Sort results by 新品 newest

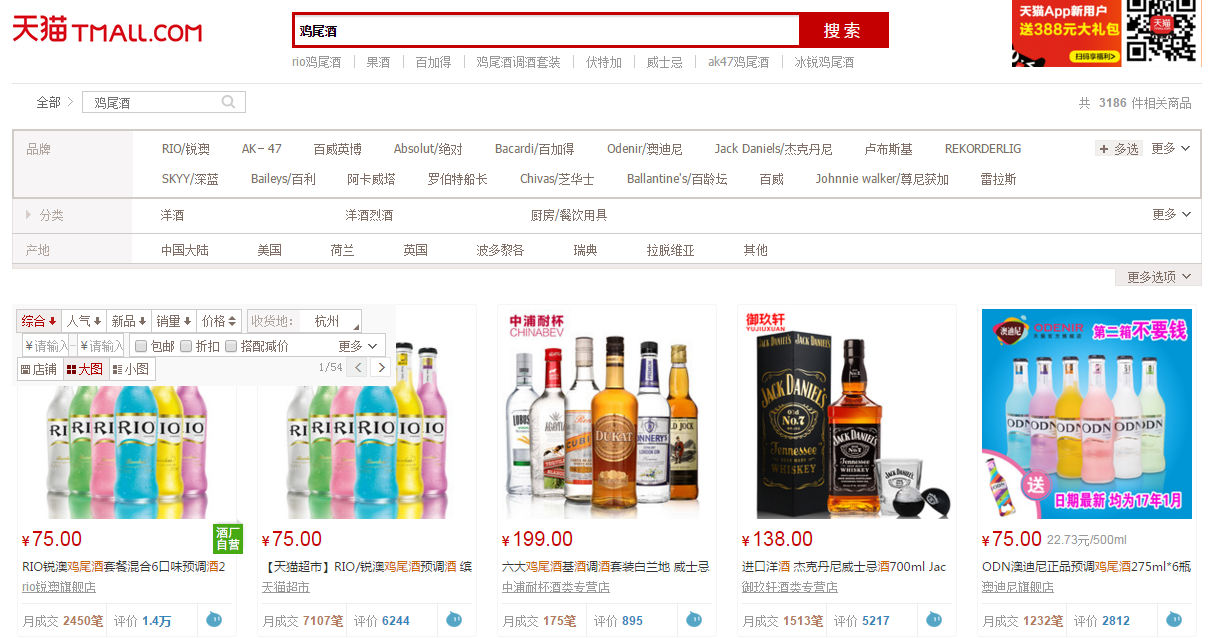(x=129, y=321)
